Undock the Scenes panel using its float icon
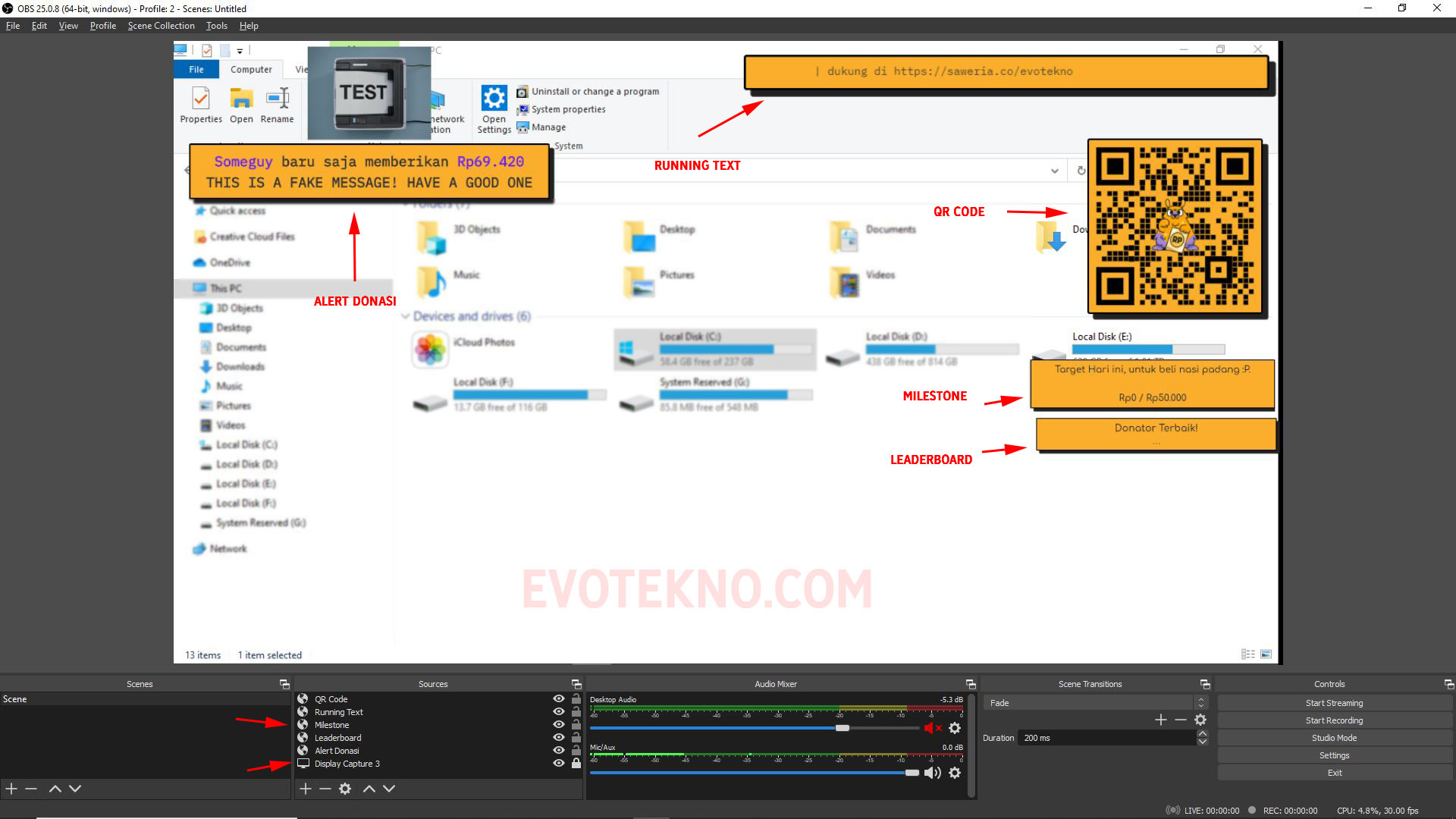 tap(284, 684)
